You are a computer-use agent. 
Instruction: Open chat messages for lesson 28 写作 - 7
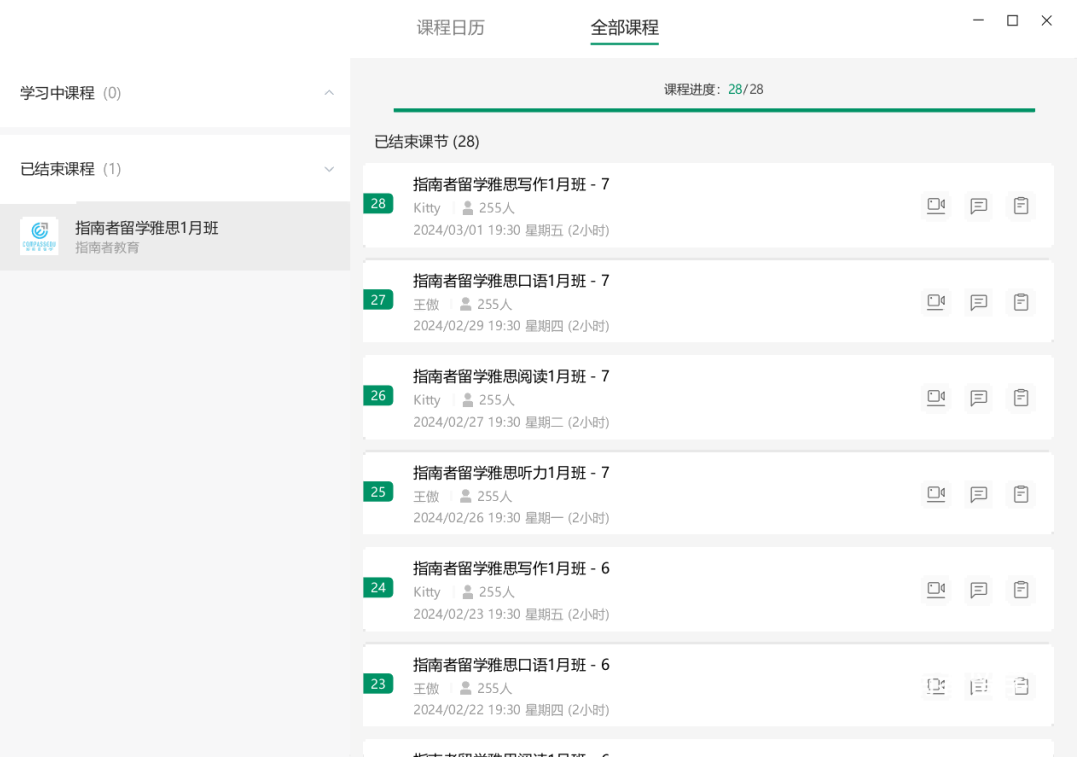pos(979,205)
